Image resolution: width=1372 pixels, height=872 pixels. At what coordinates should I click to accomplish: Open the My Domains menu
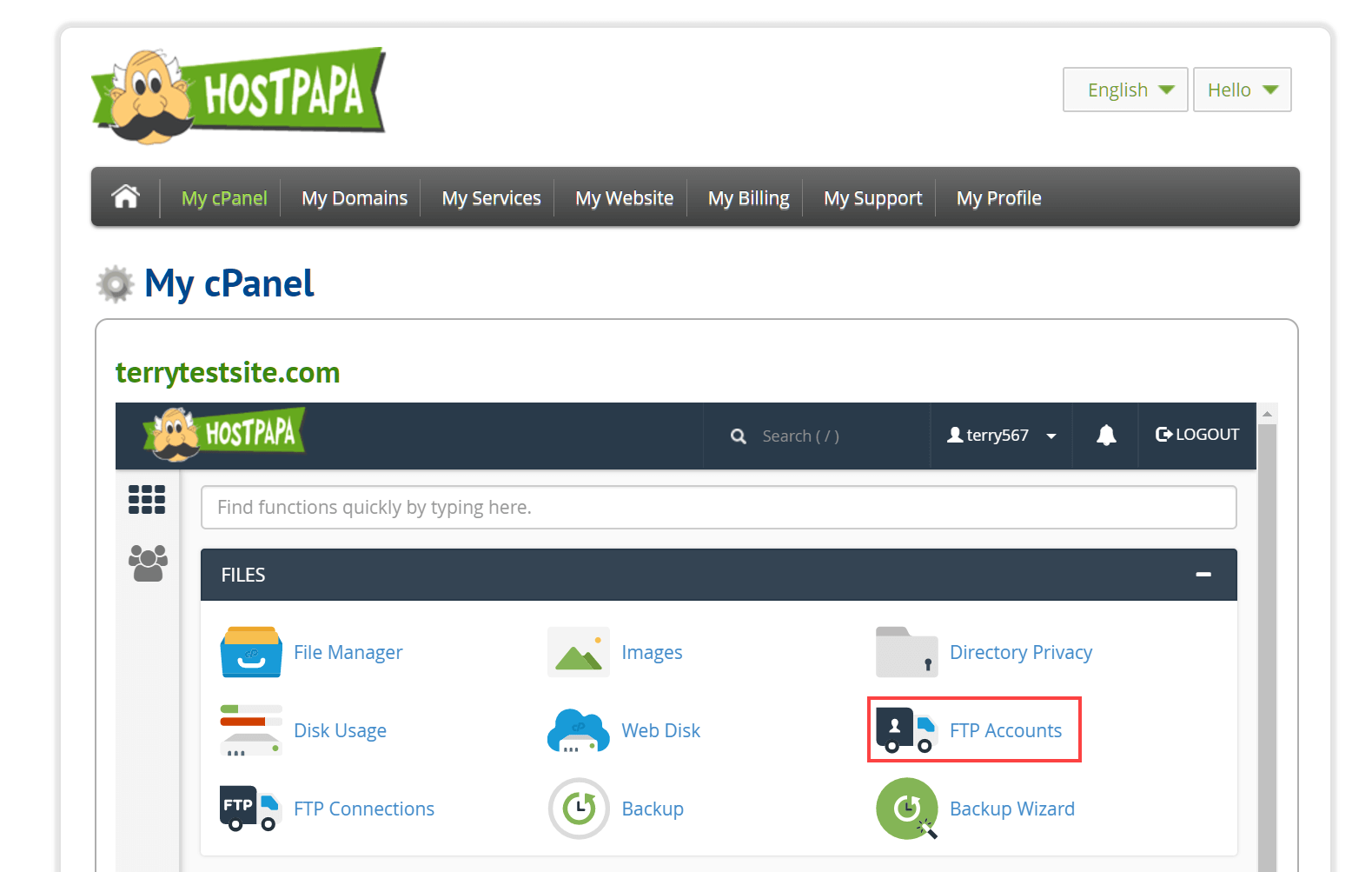pos(355,198)
